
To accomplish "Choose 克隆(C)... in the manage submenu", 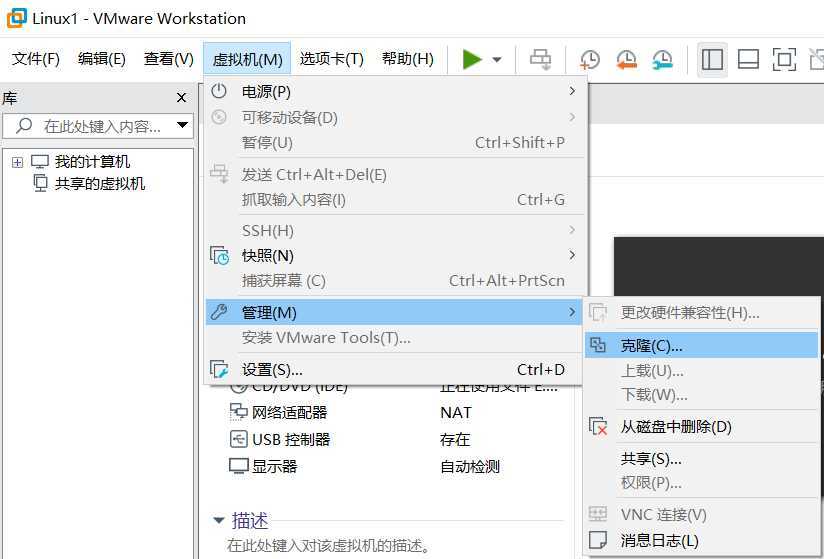I will pyautogui.click(x=702, y=345).
